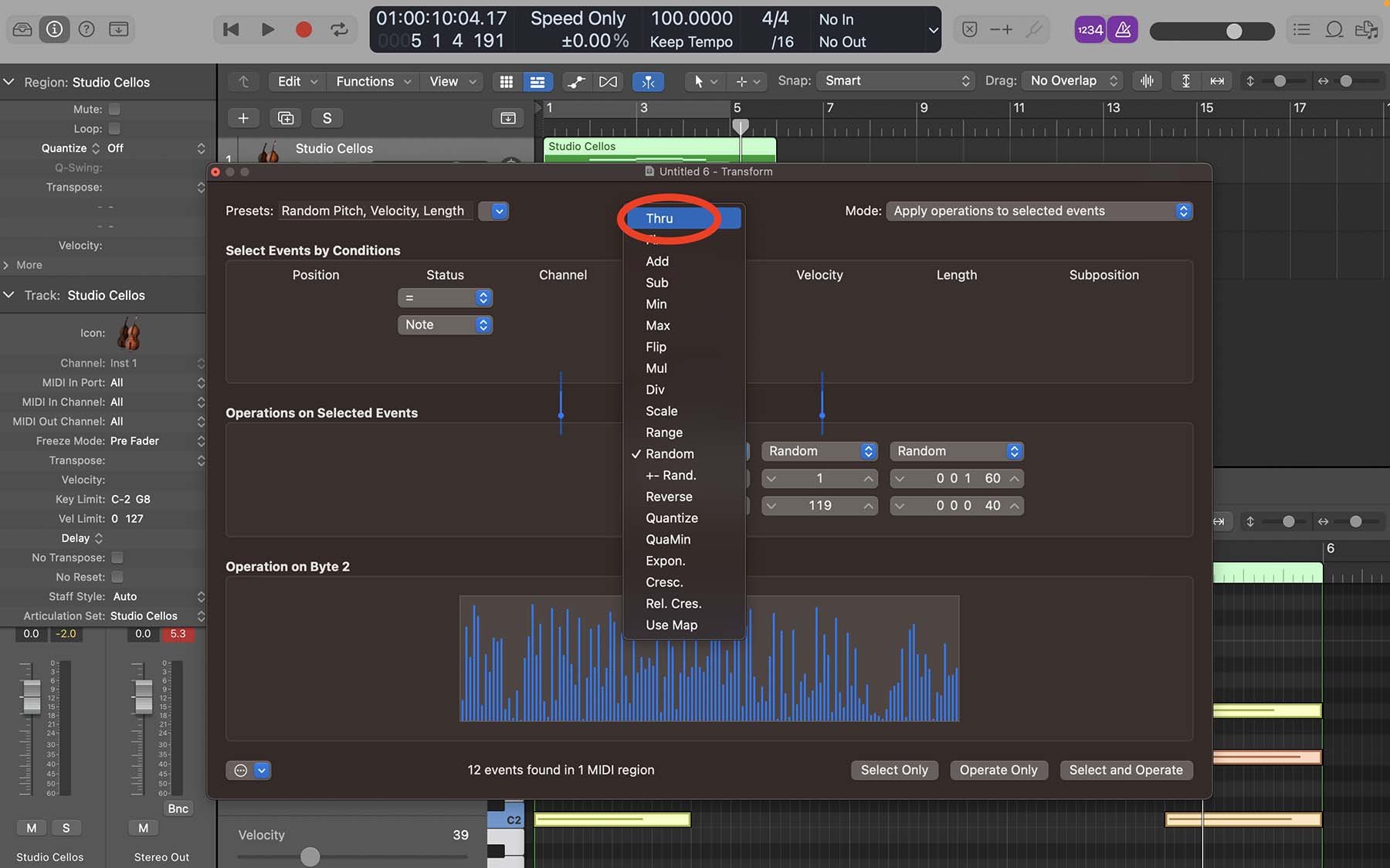1390x868 pixels.
Task: Click the Bnc bounce button
Action: (x=178, y=809)
